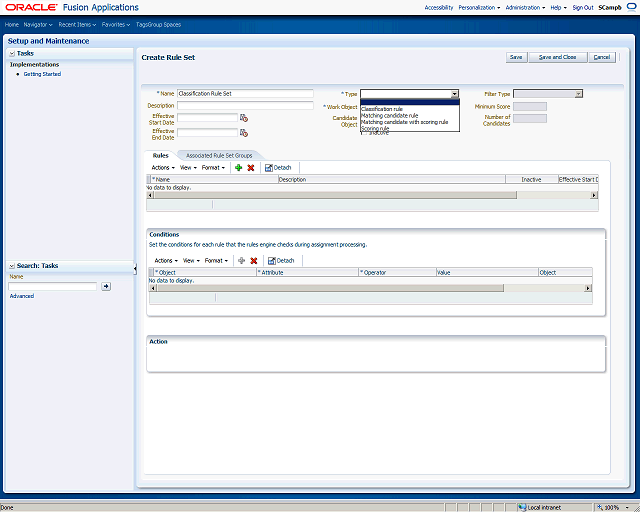Viewport: 640px width, 512px height.
Task: Open the Effective End Date calendar picker
Action: (x=244, y=133)
